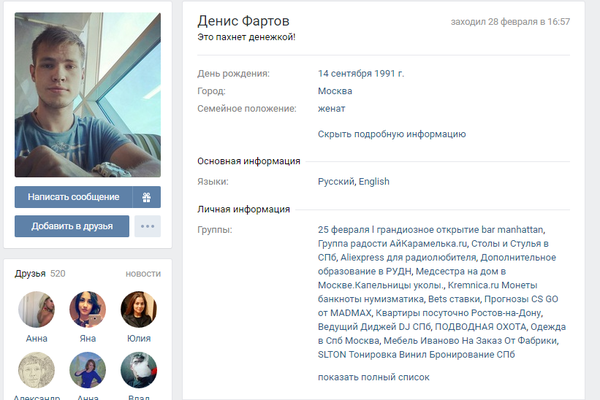Screen dimensions: 600x400
Task: Open friend Яна's avatar
Action: click(88, 309)
